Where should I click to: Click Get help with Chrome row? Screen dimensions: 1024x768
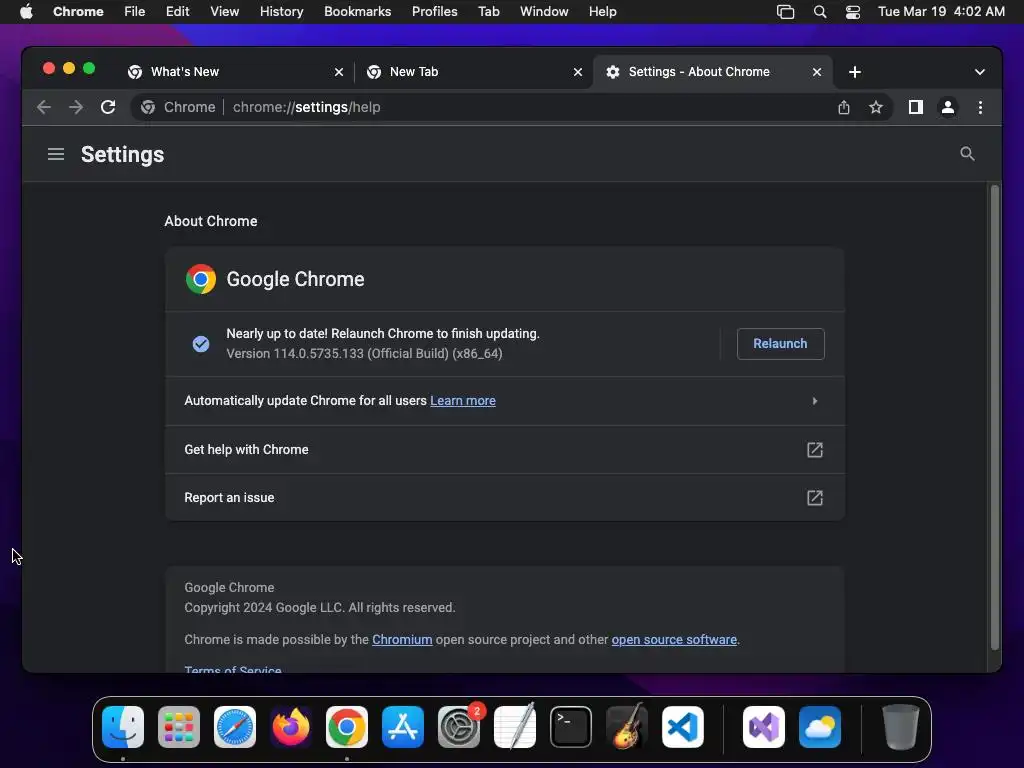point(505,449)
